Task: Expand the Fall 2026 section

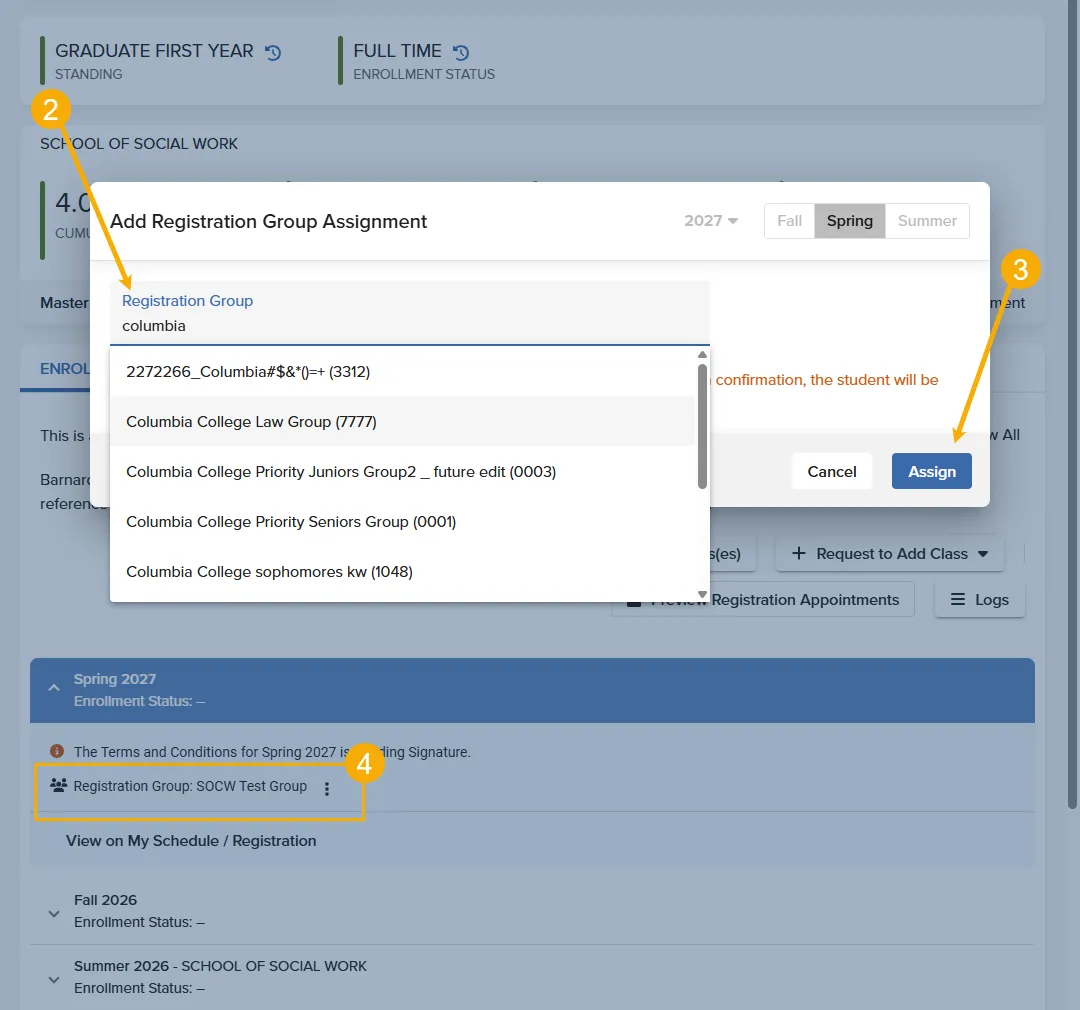Action: point(54,914)
